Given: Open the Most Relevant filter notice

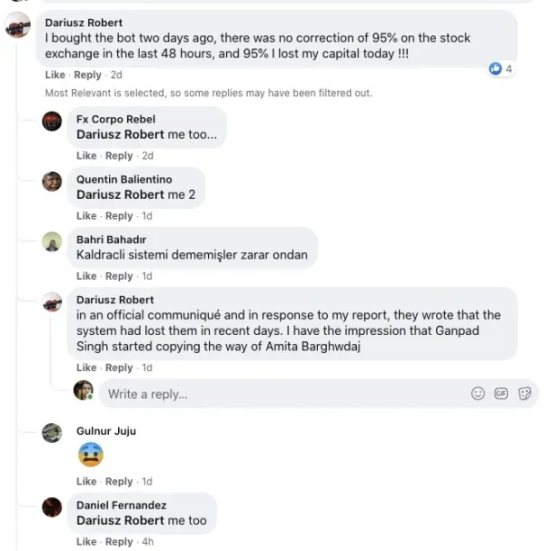Looking at the screenshot, I should click(x=208, y=93).
